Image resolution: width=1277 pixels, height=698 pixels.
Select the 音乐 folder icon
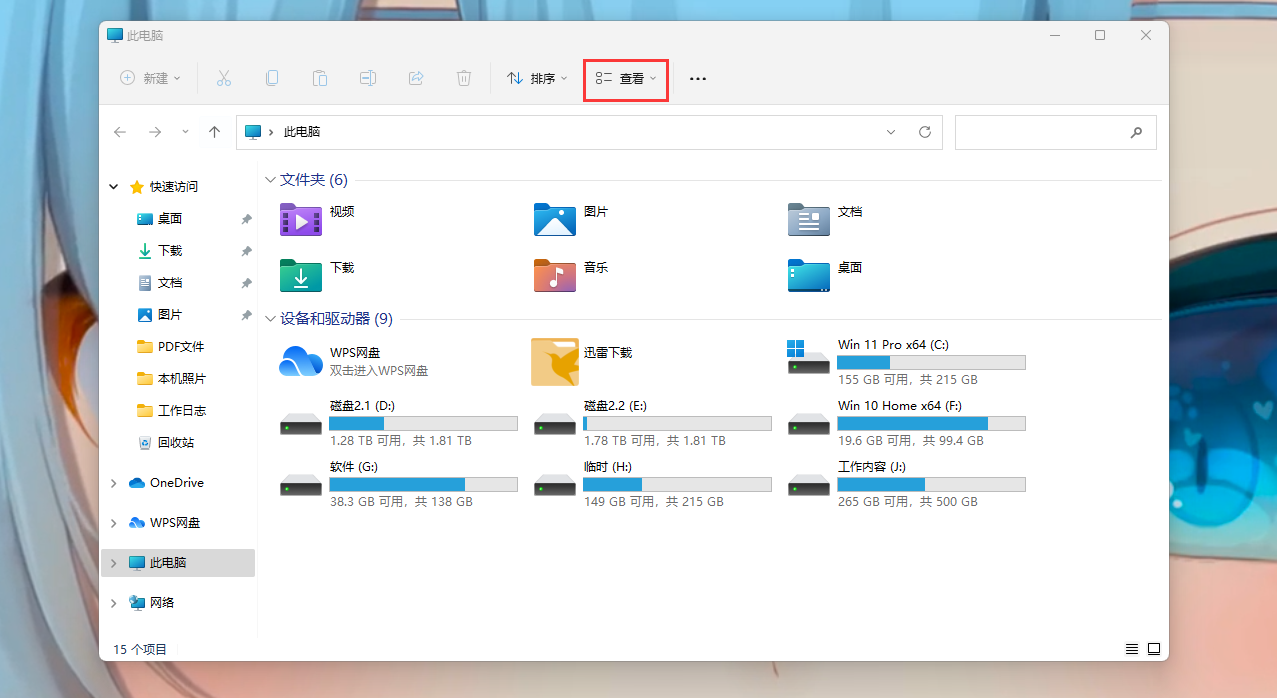pos(554,275)
